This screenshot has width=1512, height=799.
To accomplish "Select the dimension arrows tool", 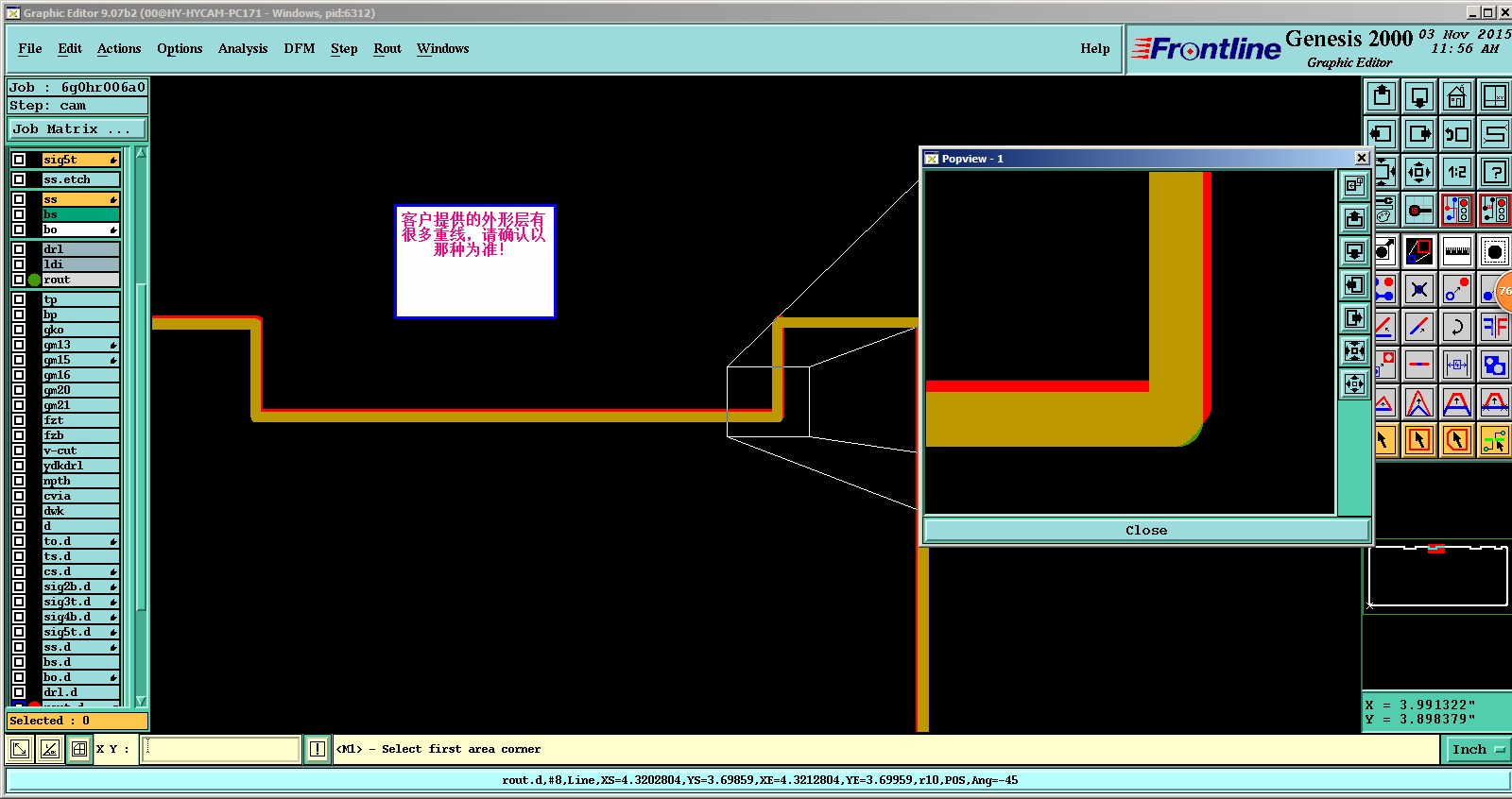I will [x=1457, y=365].
